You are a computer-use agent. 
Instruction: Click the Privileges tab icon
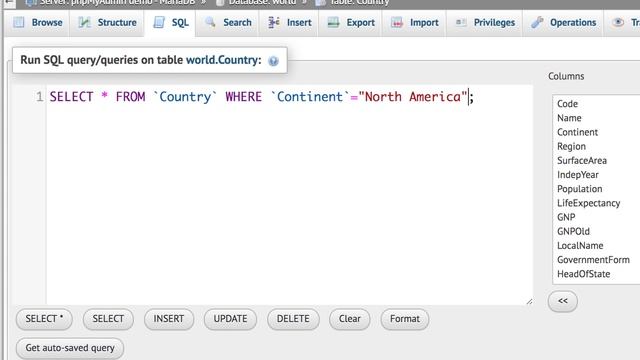(461, 22)
